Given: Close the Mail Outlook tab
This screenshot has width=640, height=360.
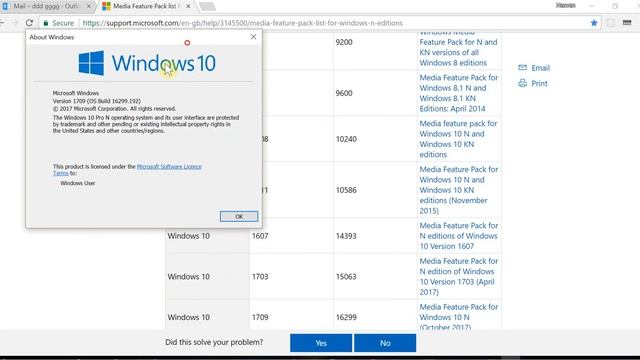Looking at the screenshot, I should coord(89,6).
